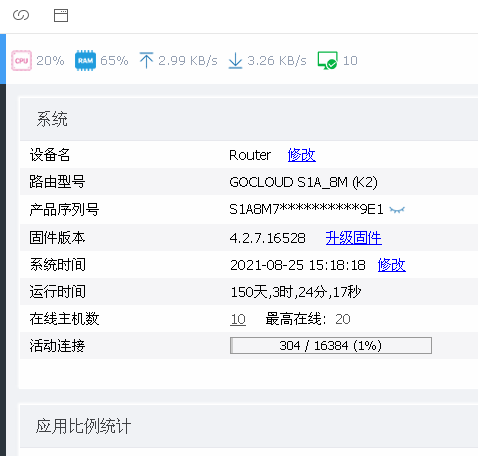Click the 65% RAM usage value
Image resolution: width=478 pixels, height=456 pixels.
pos(114,60)
